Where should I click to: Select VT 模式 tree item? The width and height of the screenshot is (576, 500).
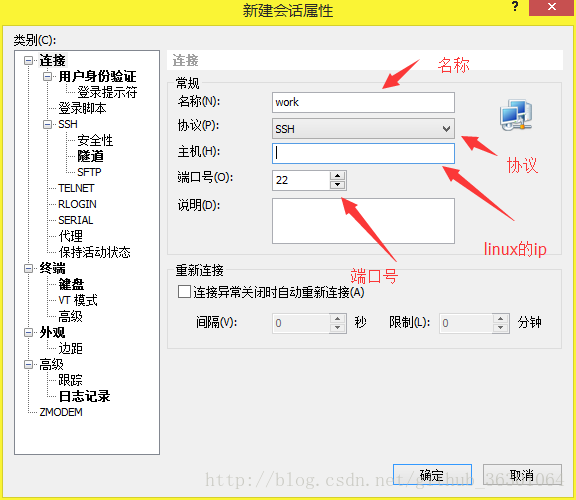point(78,301)
